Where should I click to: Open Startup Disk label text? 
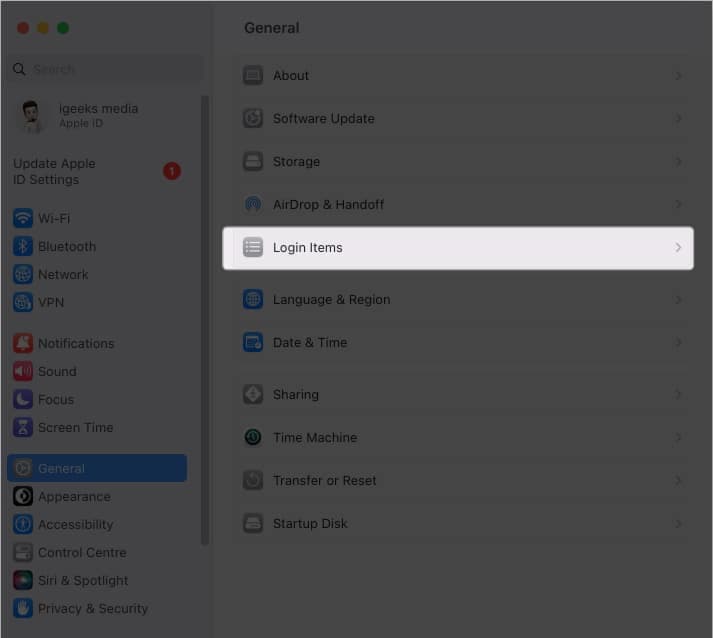[x=310, y=523]
